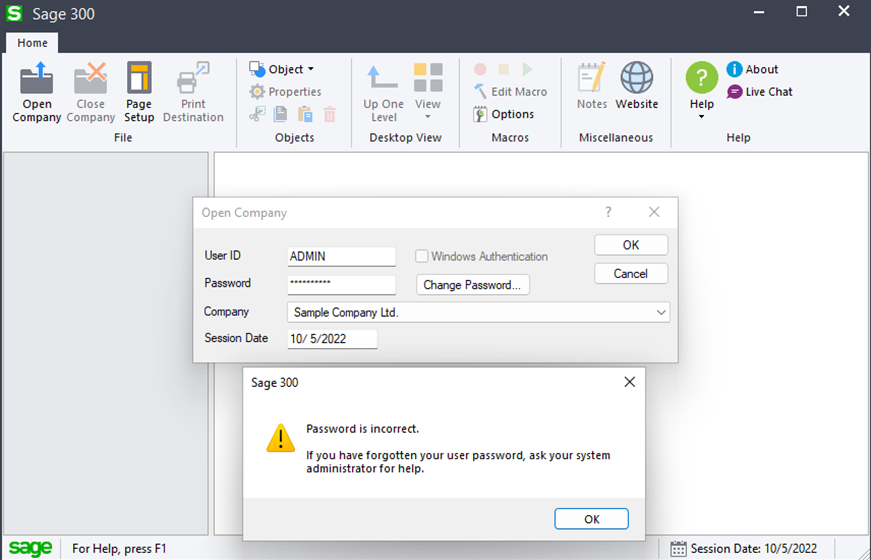Viewport: 871px width, 560px height.
Task: Click the Website globe icon
Action: pos(637,78)
